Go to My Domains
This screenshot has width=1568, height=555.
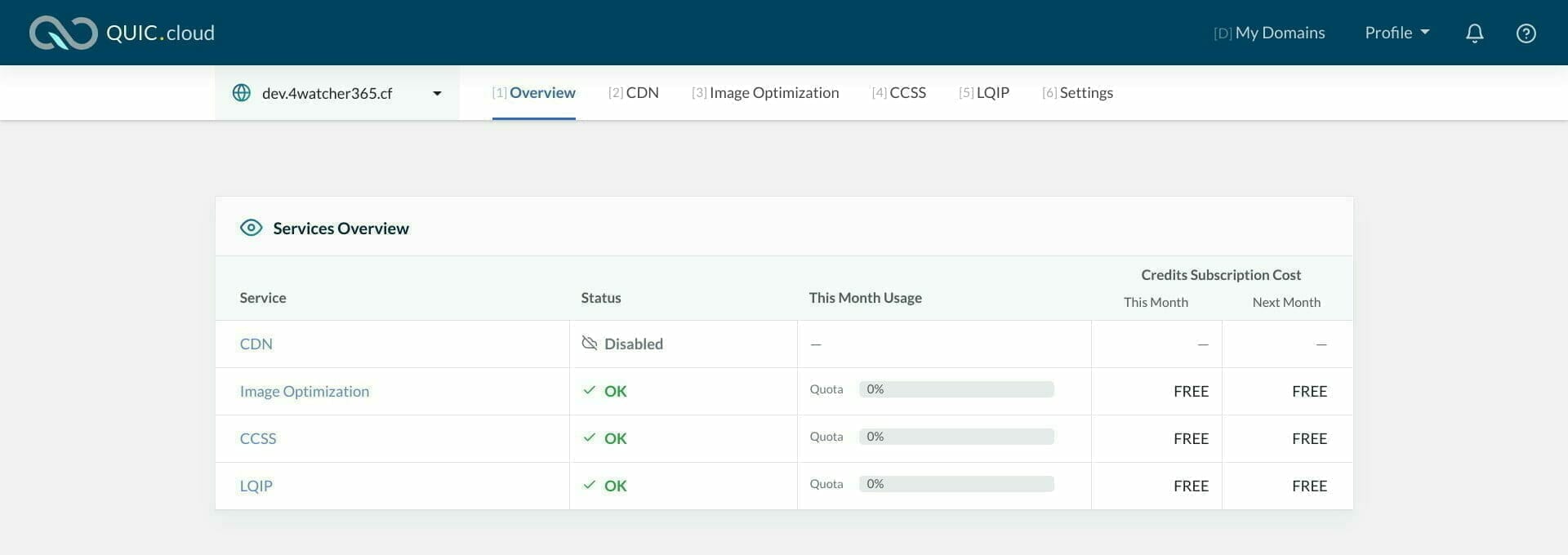(1269, 33)
